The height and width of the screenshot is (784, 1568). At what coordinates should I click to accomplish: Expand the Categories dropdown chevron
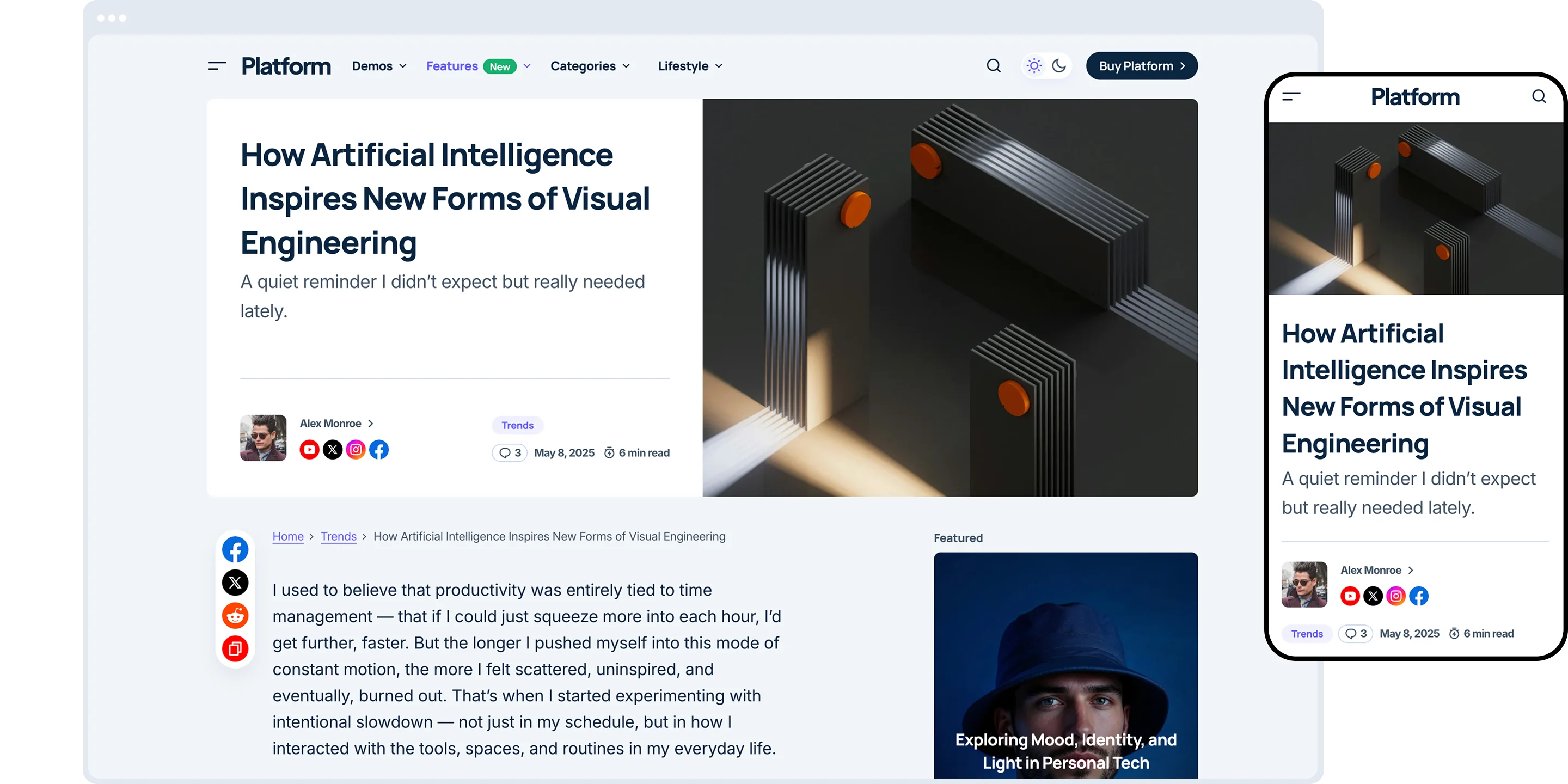click(x=626, y=66)
